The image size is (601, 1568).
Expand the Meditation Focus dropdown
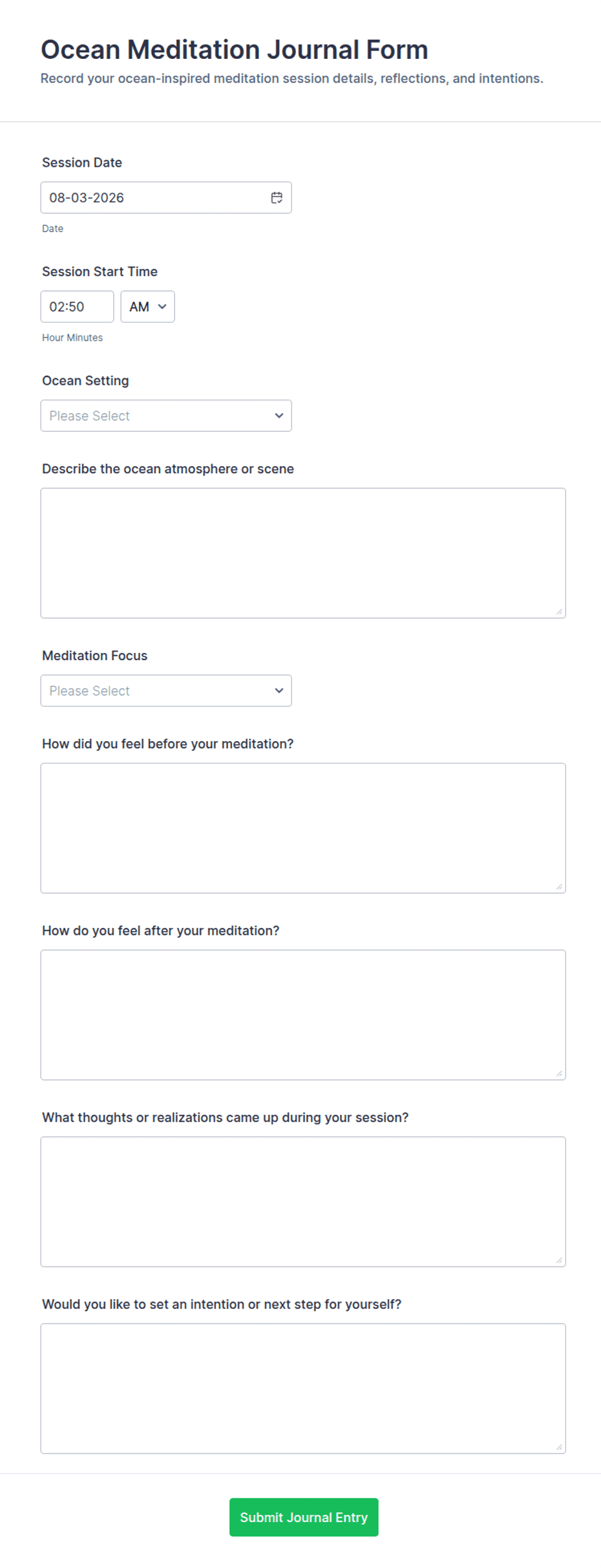[166, 691]
